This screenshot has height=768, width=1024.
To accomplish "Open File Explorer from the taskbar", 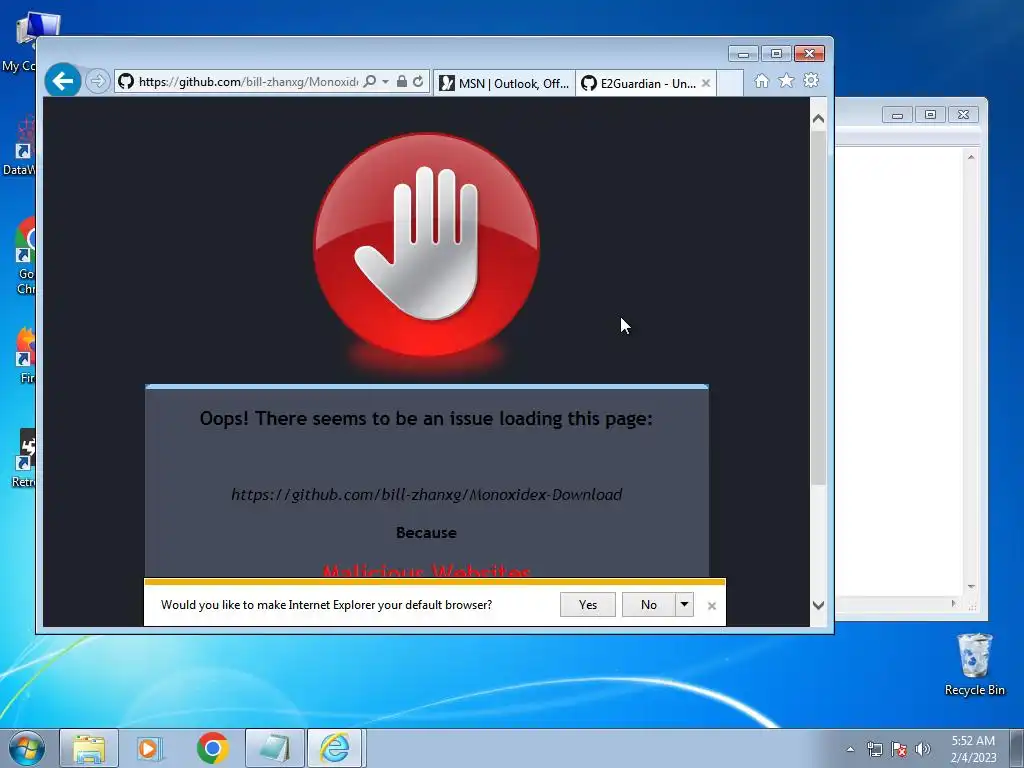I will pos(89,748).
